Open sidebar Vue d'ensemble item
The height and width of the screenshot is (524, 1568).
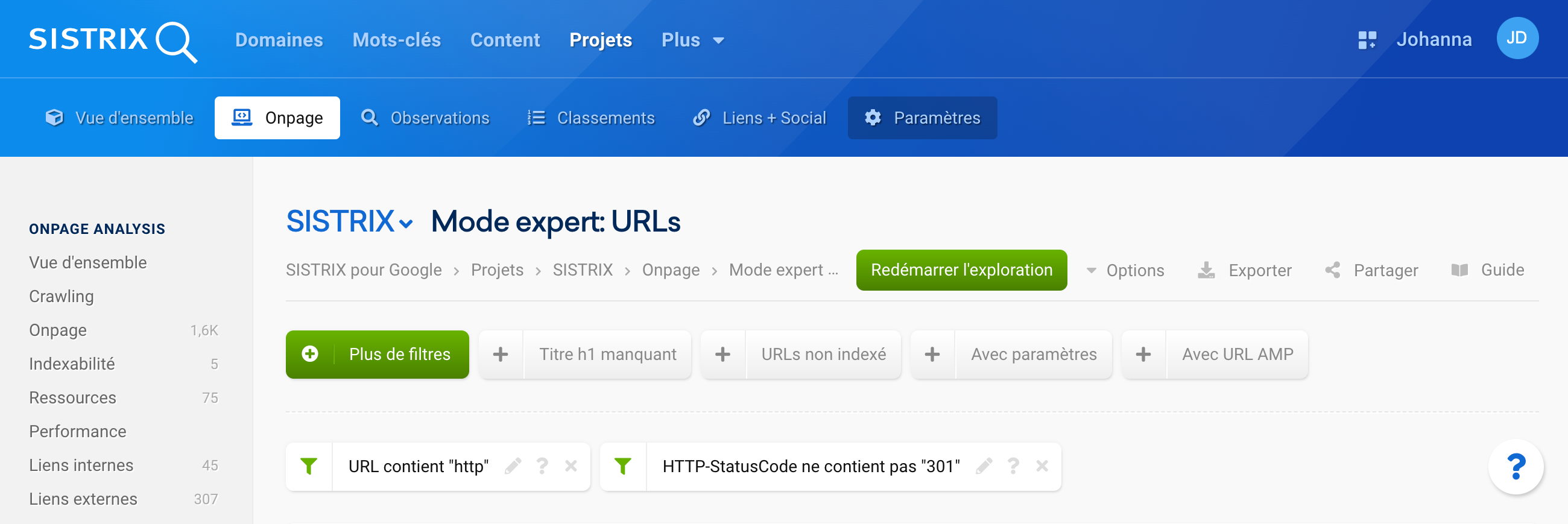coord(87,262)
